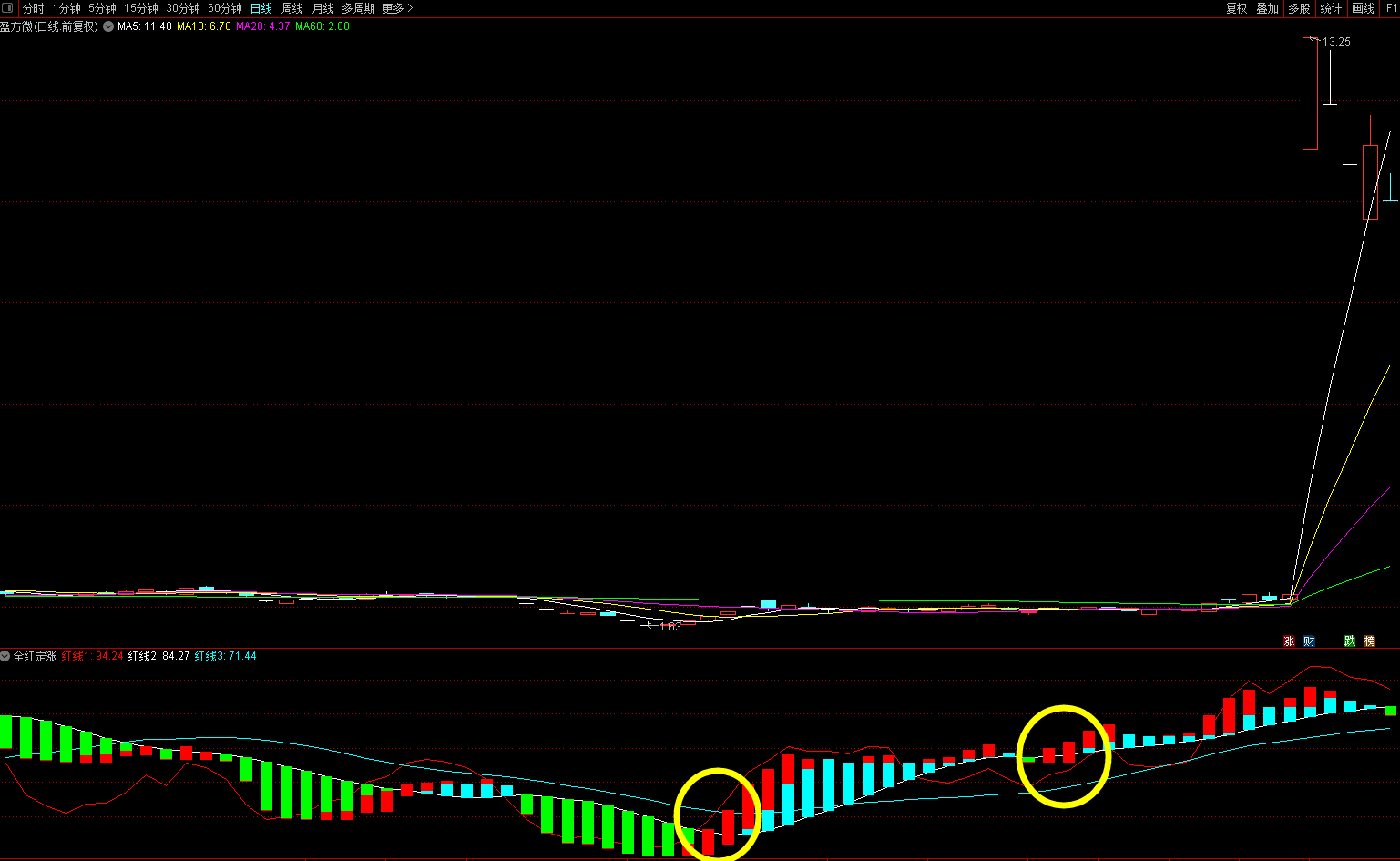The image size is (1400, 861).
Task: Click the 1.63 low price label
Action: coord(670,627)
